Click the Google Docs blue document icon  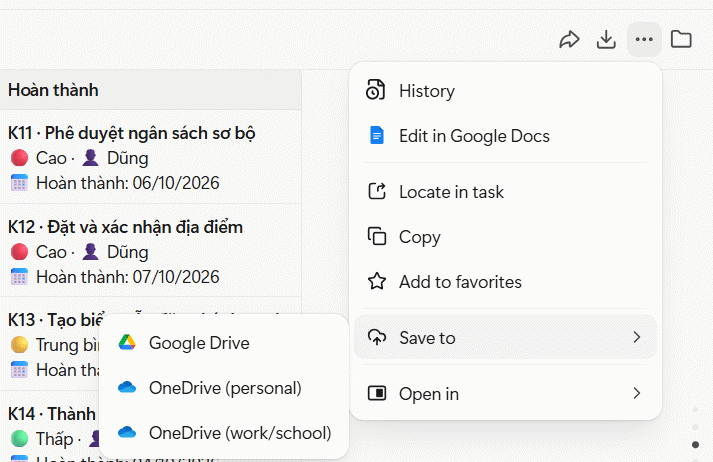pos(377,136)
